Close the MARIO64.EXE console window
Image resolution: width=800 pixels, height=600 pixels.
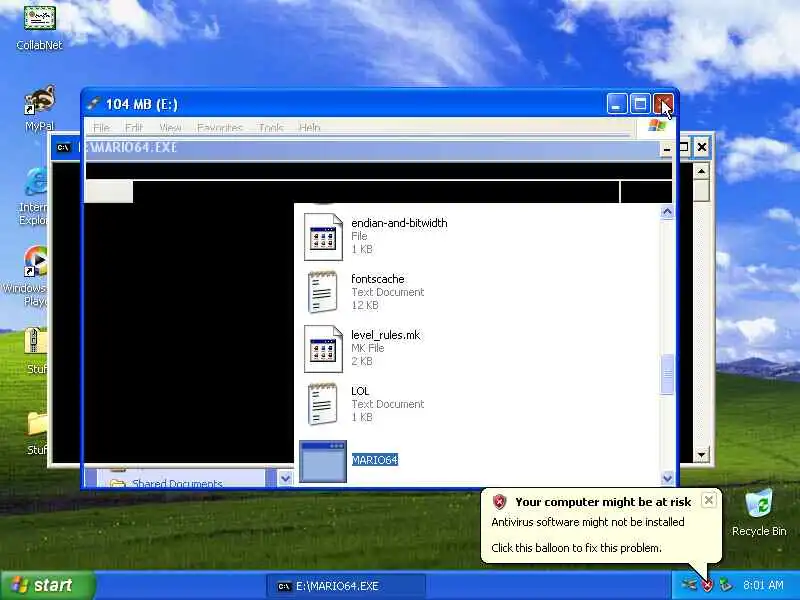tap(702, 147)
